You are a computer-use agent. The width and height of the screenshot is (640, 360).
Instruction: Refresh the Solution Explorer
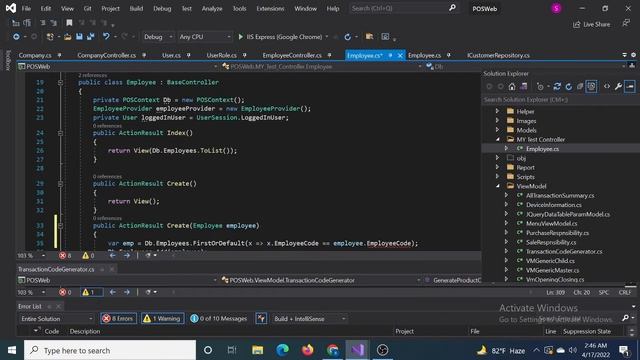569,87
